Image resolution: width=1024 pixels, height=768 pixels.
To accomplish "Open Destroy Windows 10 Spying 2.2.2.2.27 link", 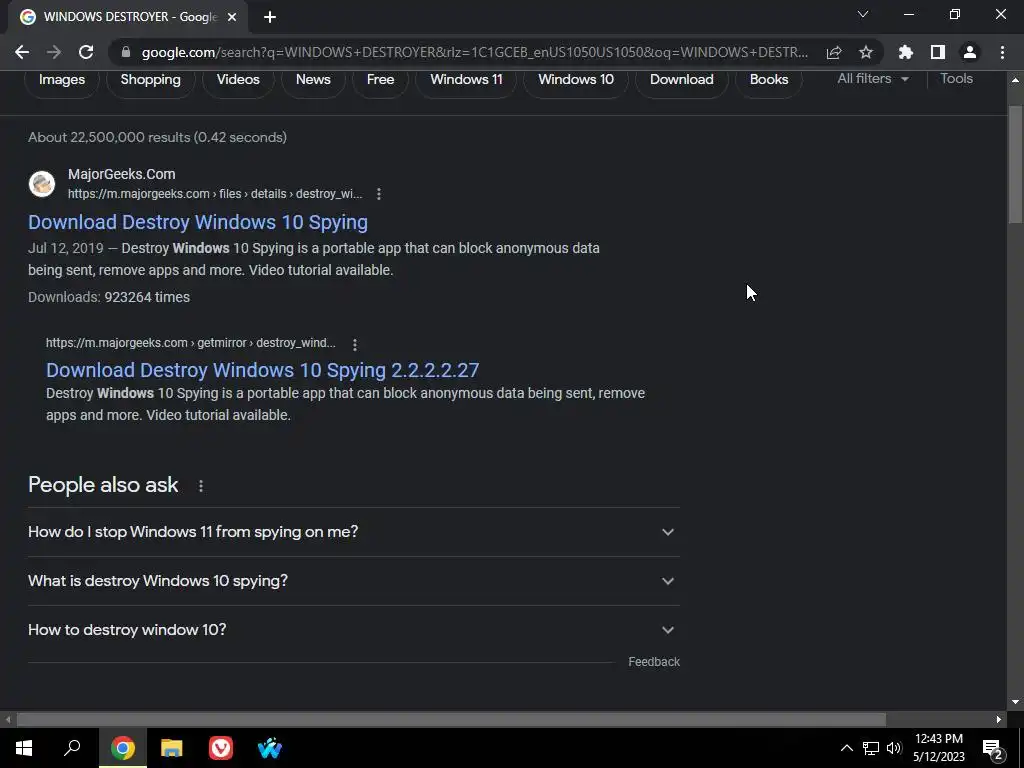I will pos(263,370).
